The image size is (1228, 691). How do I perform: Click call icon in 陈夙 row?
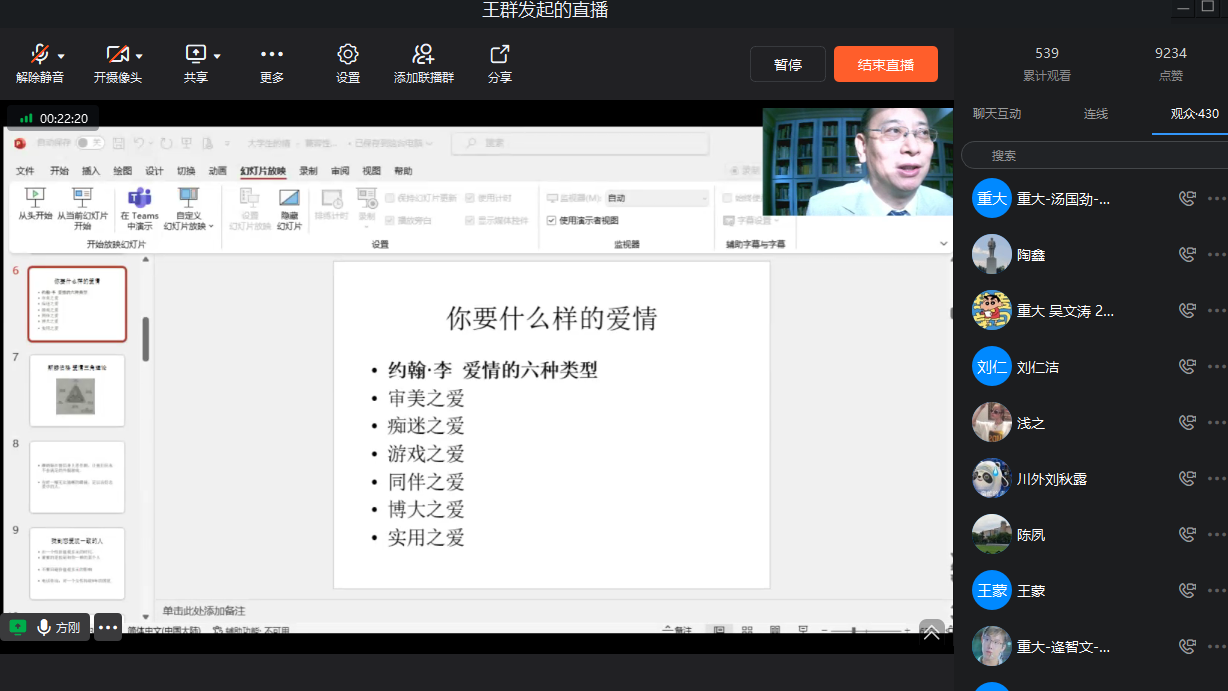[1187, 535]
